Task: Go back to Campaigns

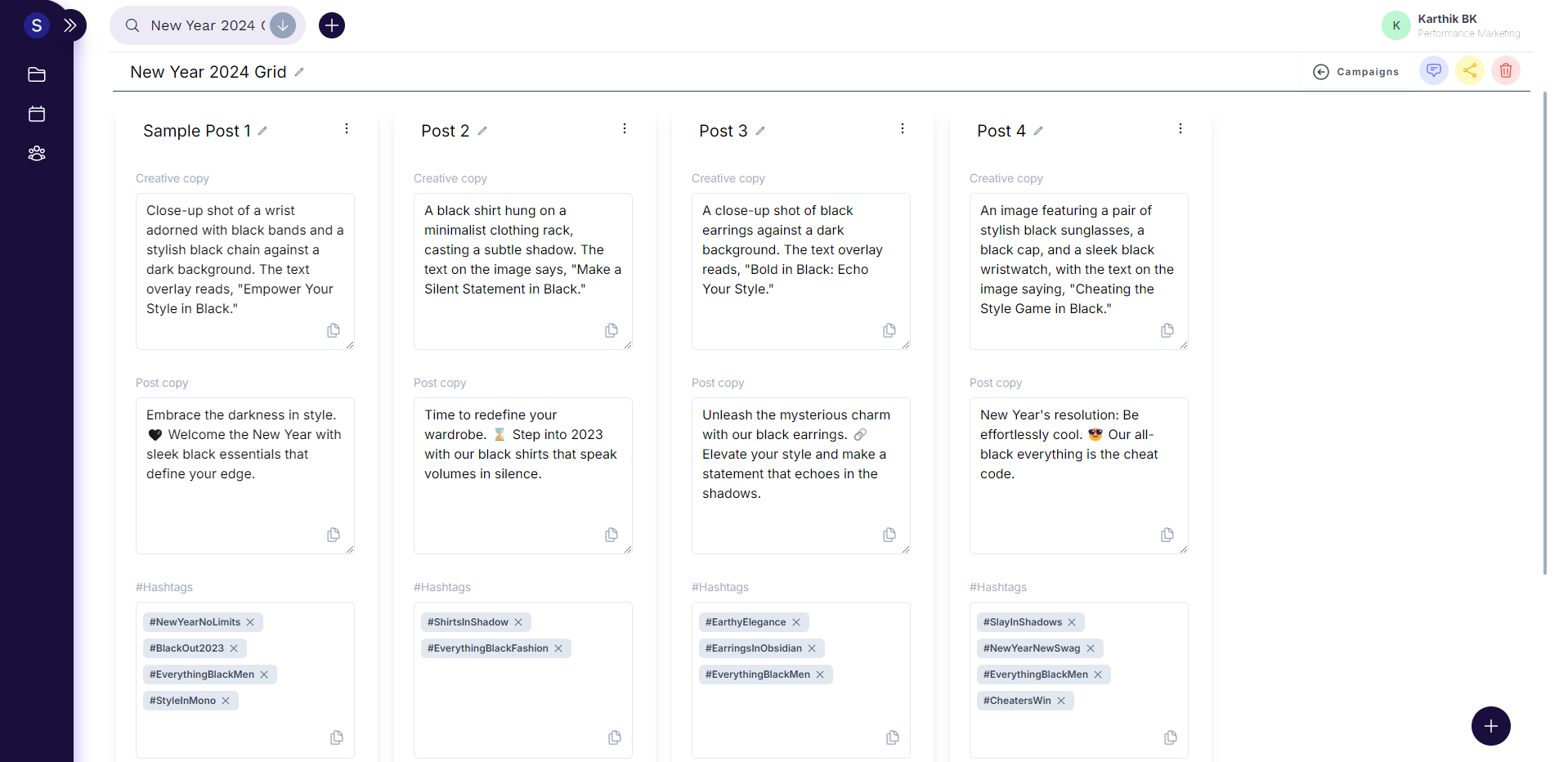Action: pos(1356,72)
